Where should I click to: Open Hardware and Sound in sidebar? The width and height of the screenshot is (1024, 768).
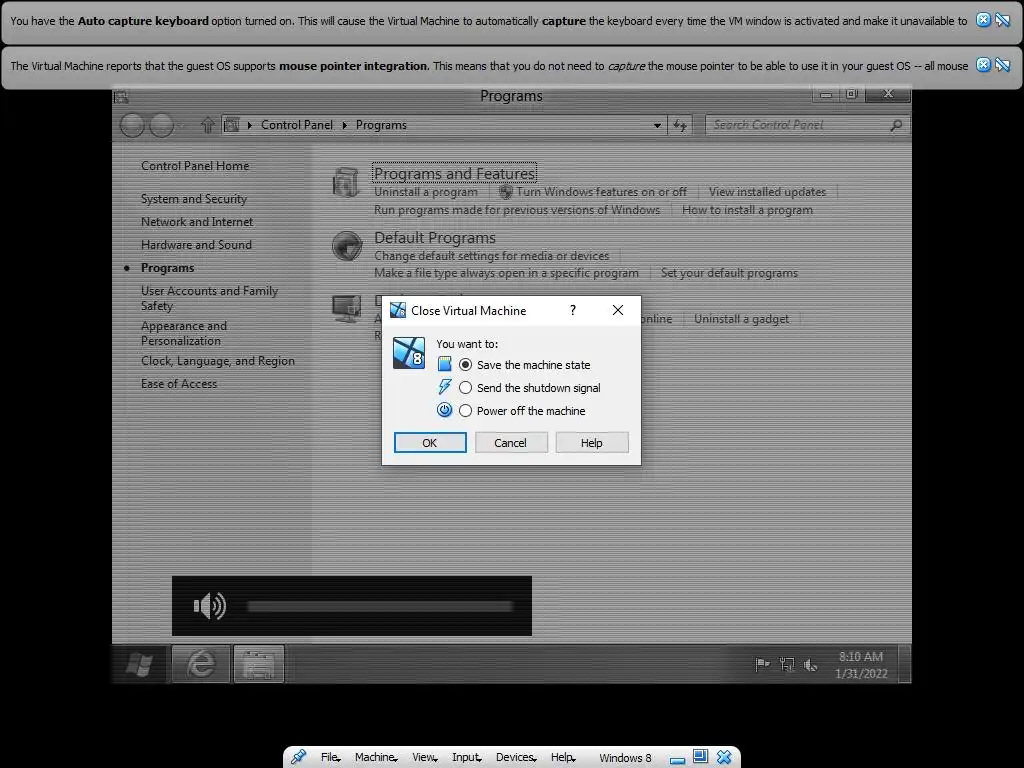[196, 245]
